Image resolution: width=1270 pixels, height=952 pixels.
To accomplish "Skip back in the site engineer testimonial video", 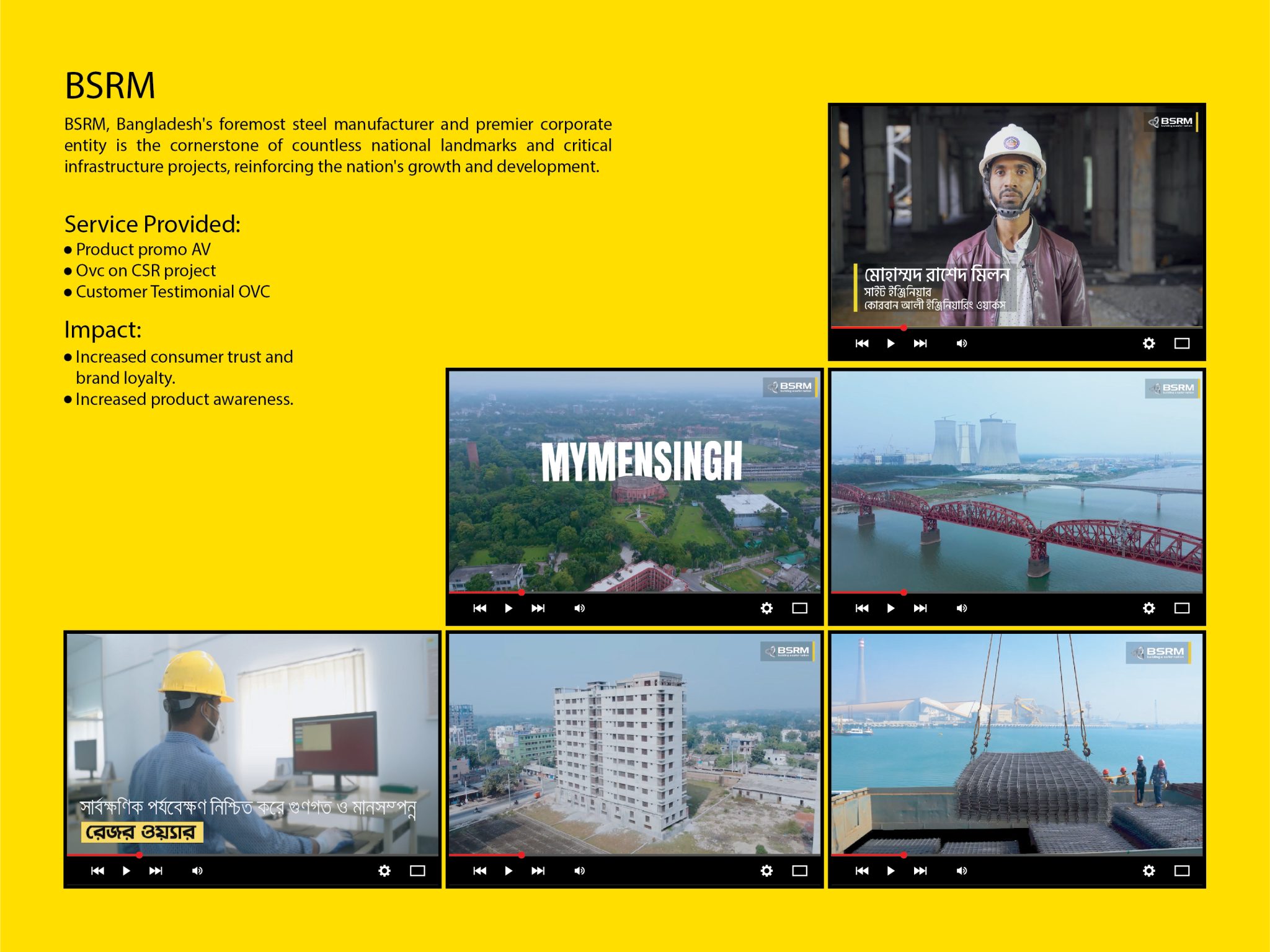I will coord(862,344).
